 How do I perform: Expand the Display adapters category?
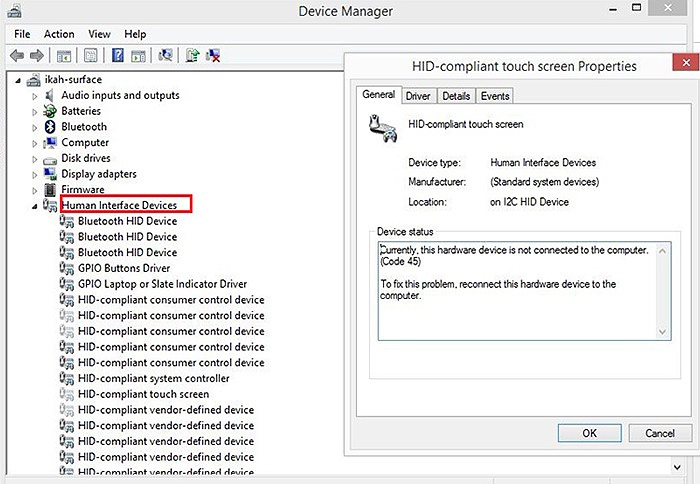tap(35, 174)
